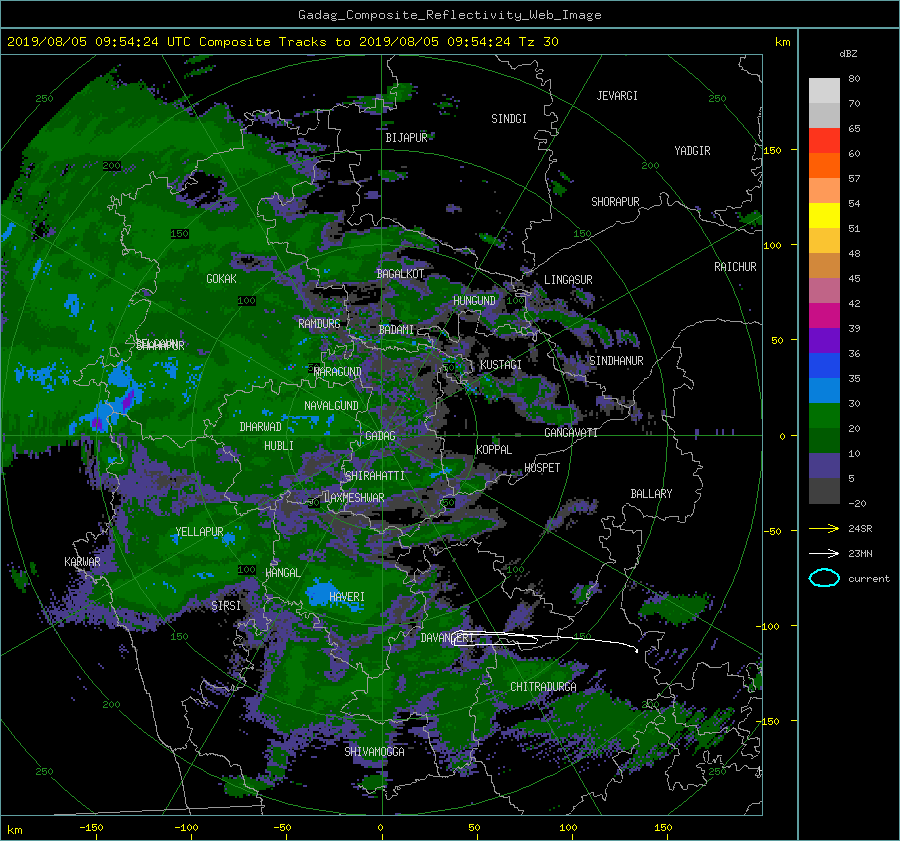Click the 150 km tick on right axis
The image size is (900, 841).
point(773,150)
